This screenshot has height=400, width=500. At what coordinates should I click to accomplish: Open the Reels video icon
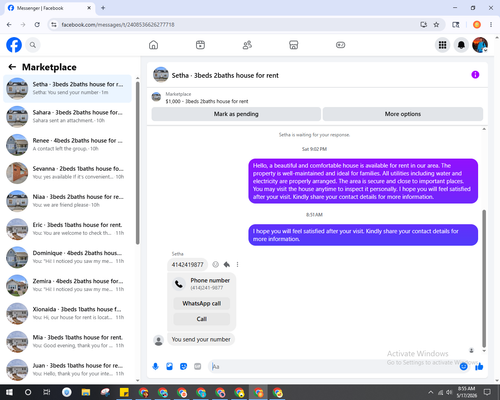pos(200,45)
